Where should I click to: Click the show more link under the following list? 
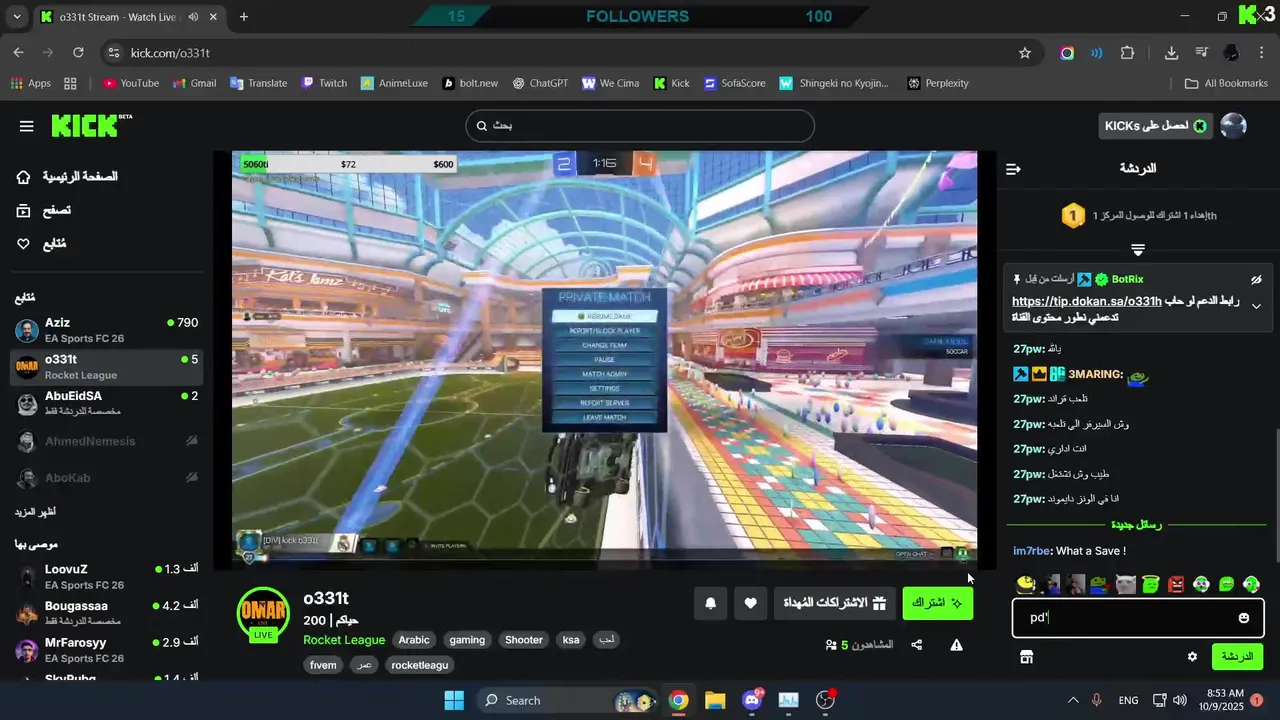[x=35, y=512]
